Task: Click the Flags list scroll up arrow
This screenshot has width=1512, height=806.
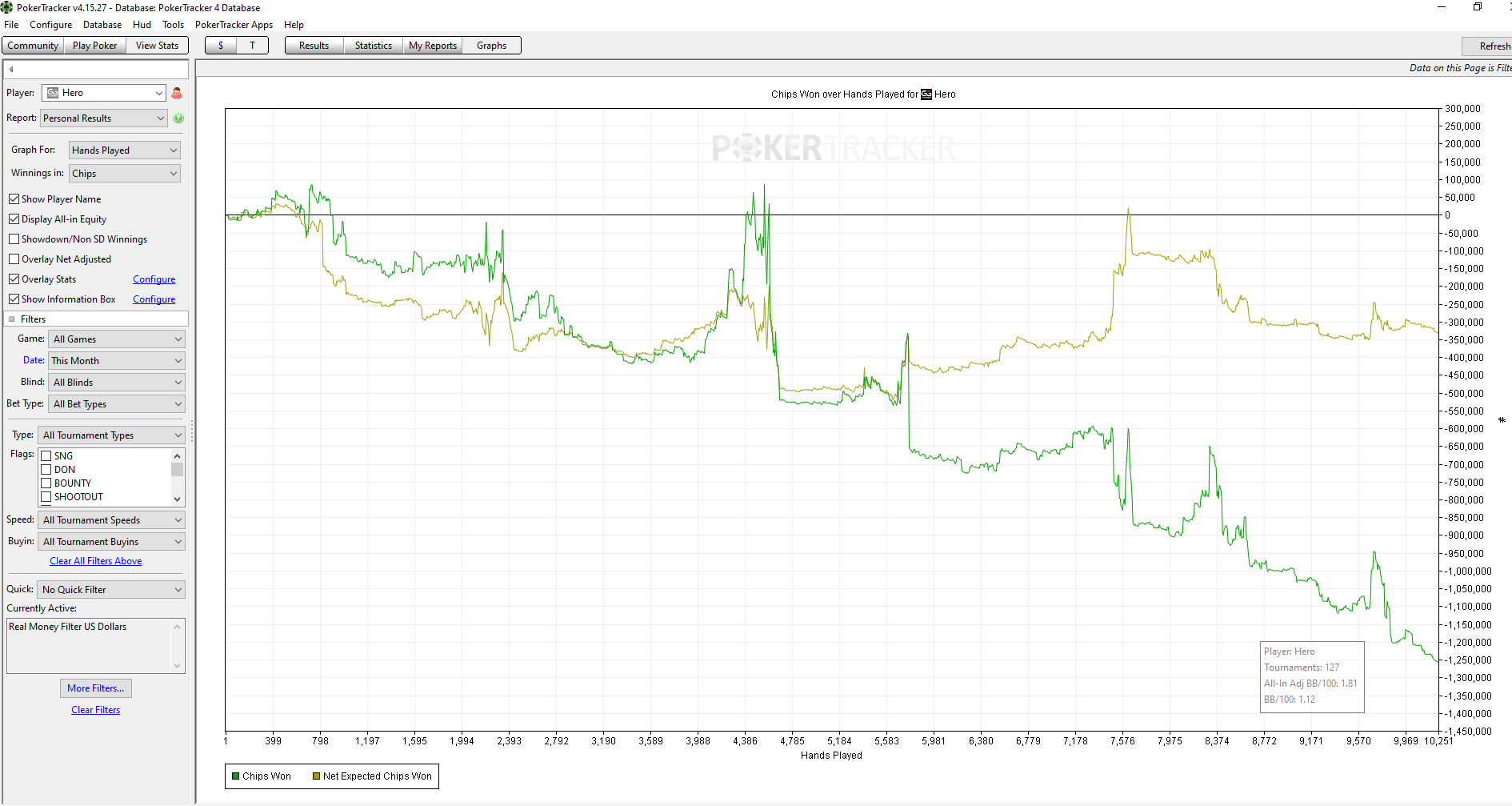Action: (178, 455)
